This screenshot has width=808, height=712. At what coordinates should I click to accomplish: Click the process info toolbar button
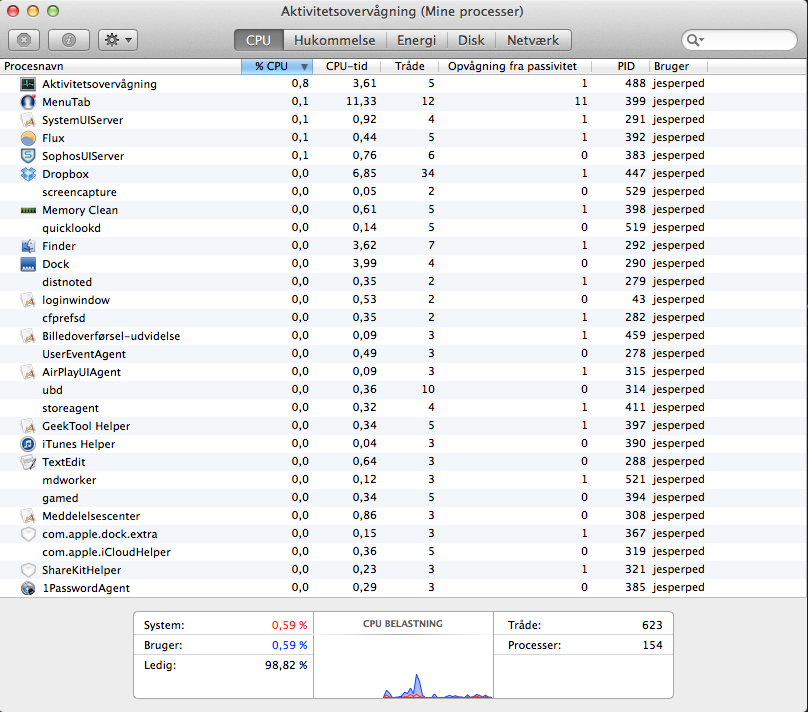(x=69, y=40)
